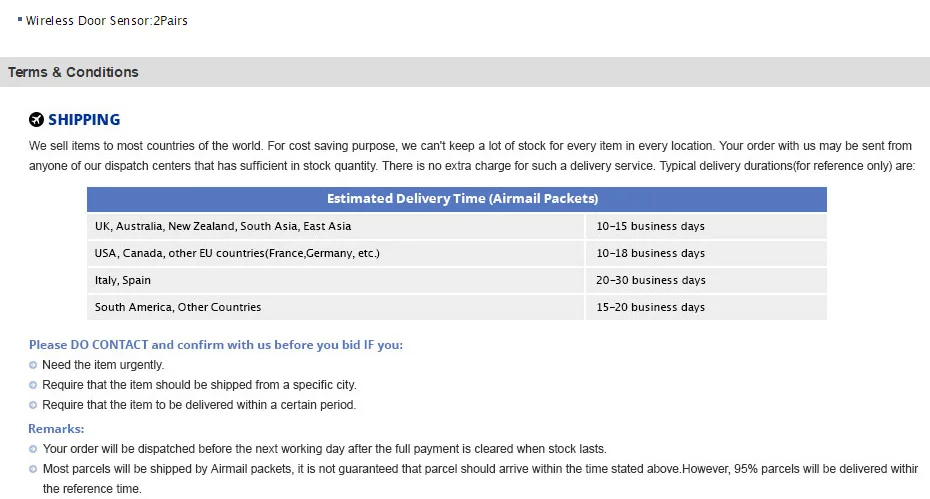Click the South America, Other Countries row
The height and width of the screenshot is (499, 930).
[x=457, y=307]
